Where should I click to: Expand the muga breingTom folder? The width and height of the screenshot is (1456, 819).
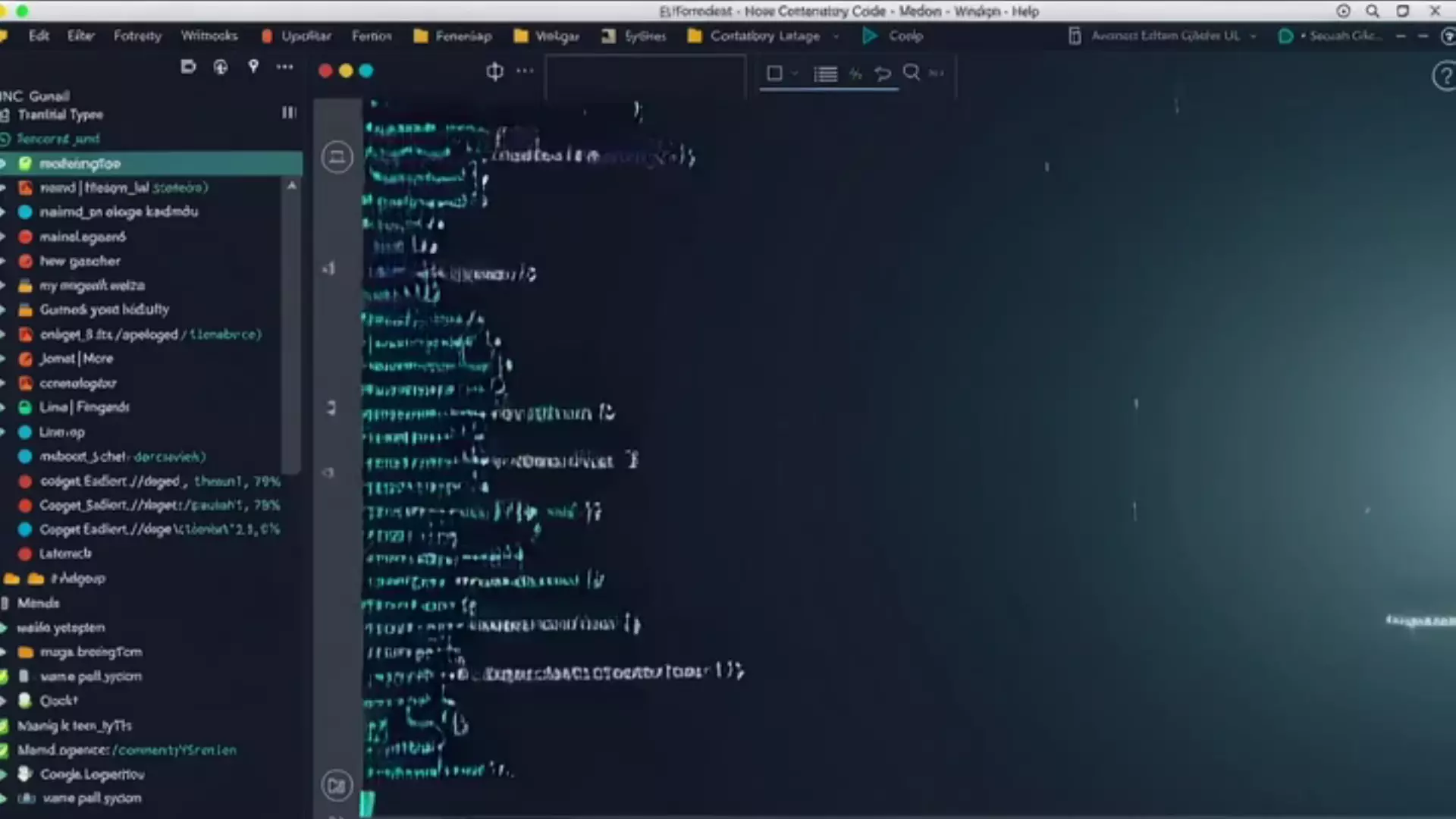coord(4,652)
